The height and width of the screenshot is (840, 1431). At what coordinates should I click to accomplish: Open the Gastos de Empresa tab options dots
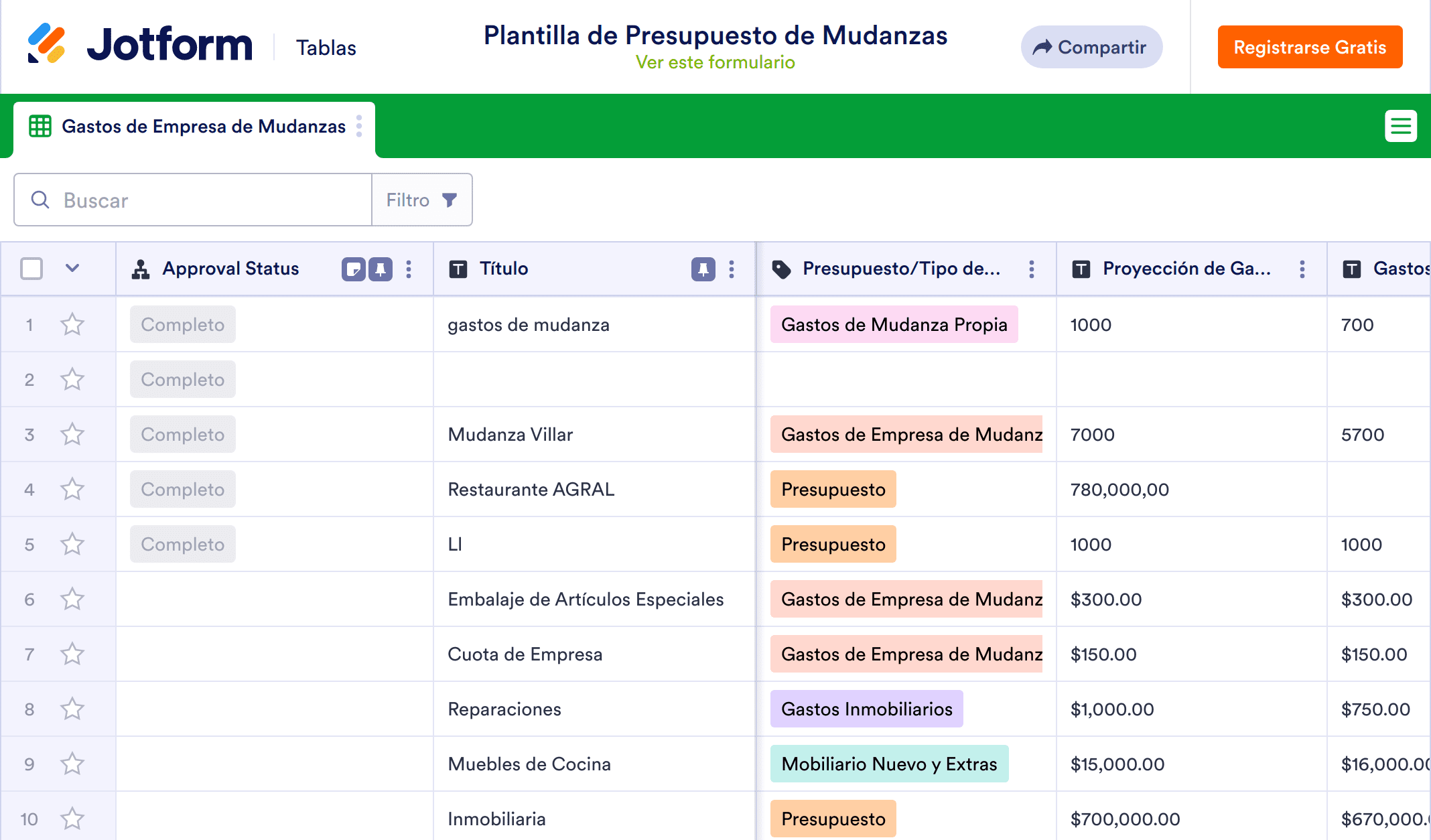tap(359, 126)
